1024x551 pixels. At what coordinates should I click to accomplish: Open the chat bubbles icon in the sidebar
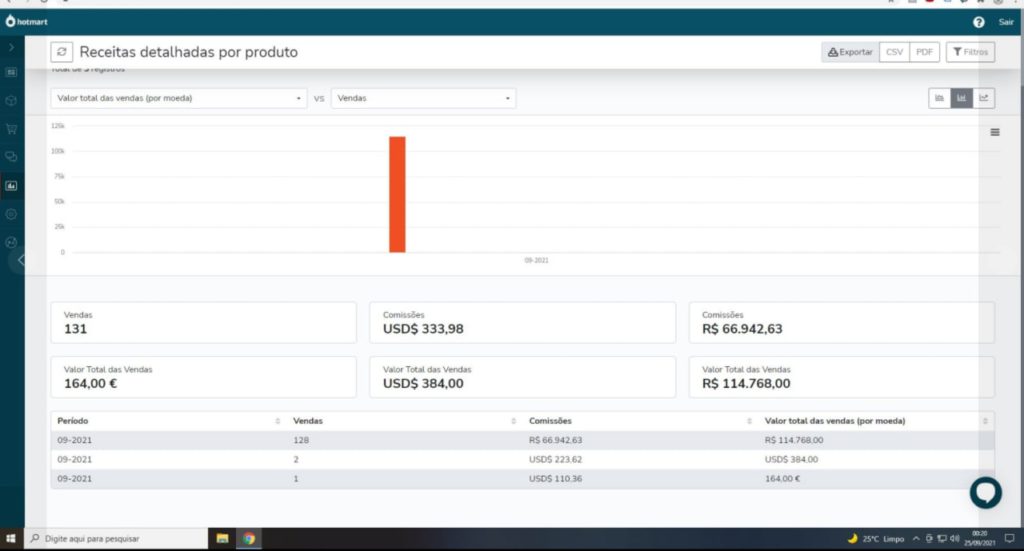click(11, 157)
